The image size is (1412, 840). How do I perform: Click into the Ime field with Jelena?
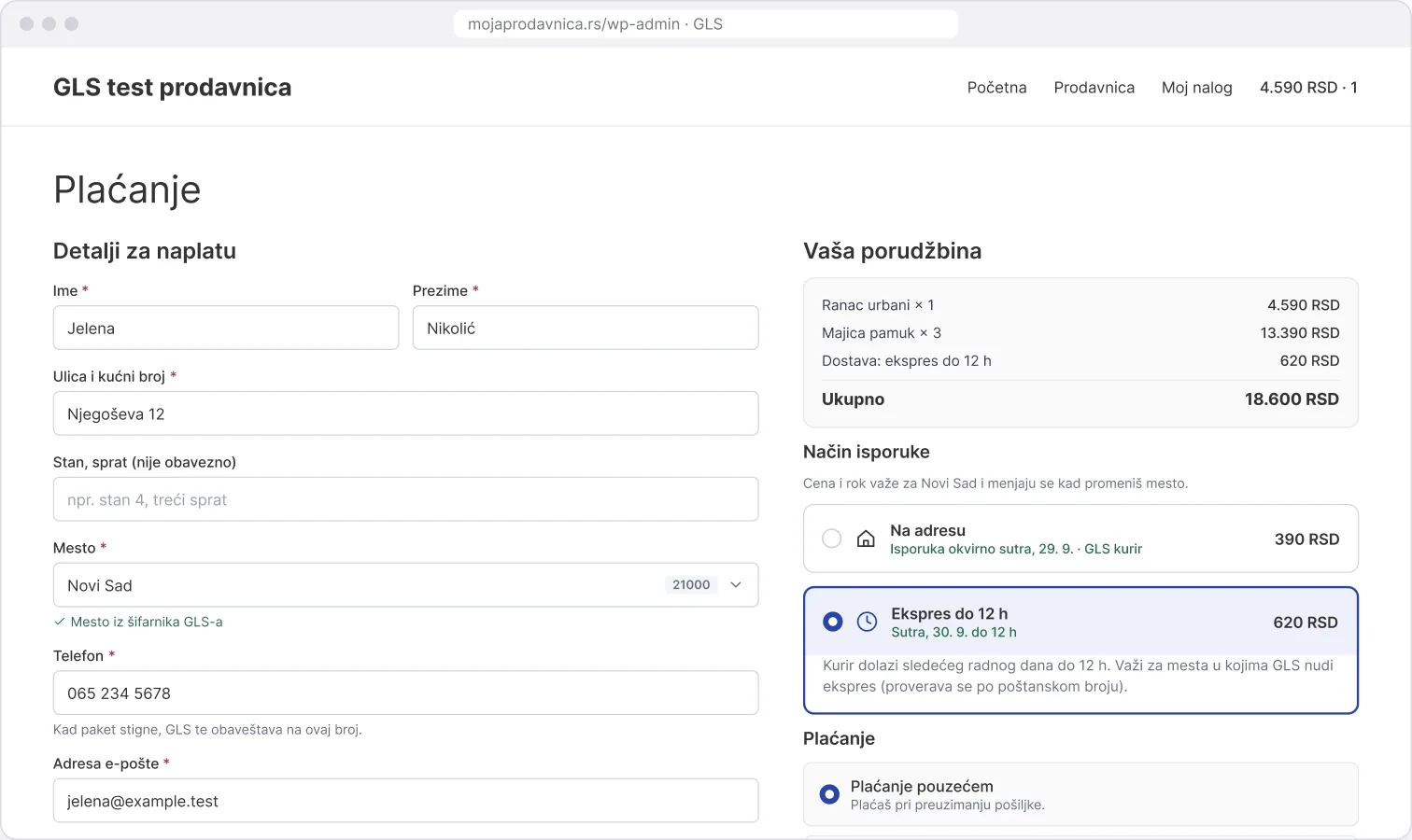tap(226, 328)
